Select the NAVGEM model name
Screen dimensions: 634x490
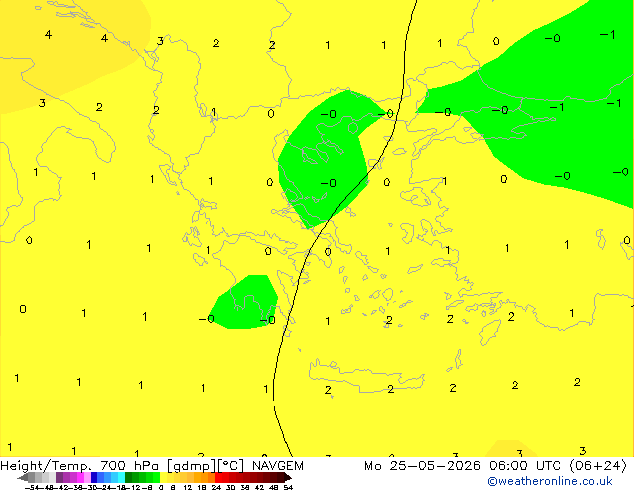(278, 466)
